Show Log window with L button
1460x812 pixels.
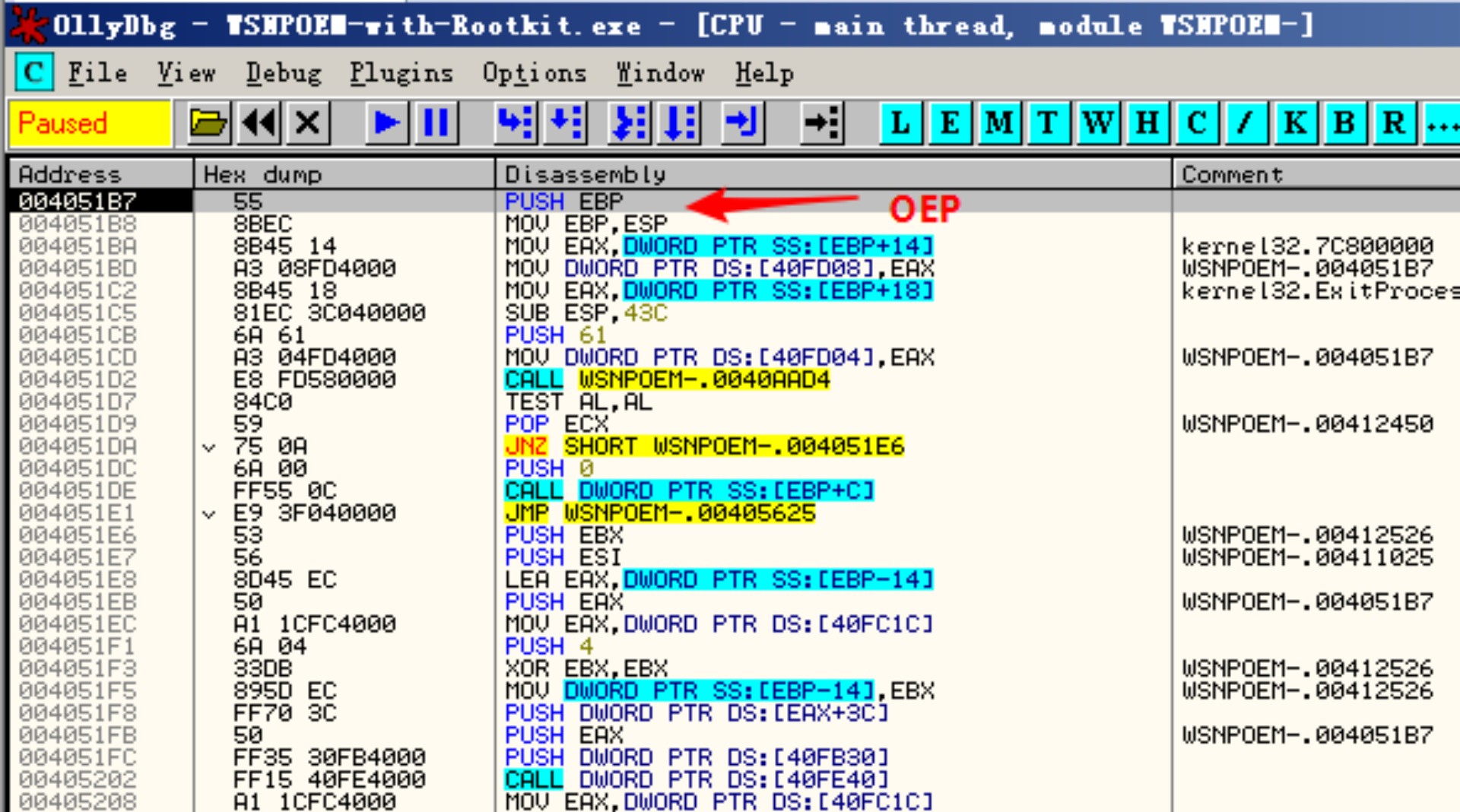(x=901, y=122)
